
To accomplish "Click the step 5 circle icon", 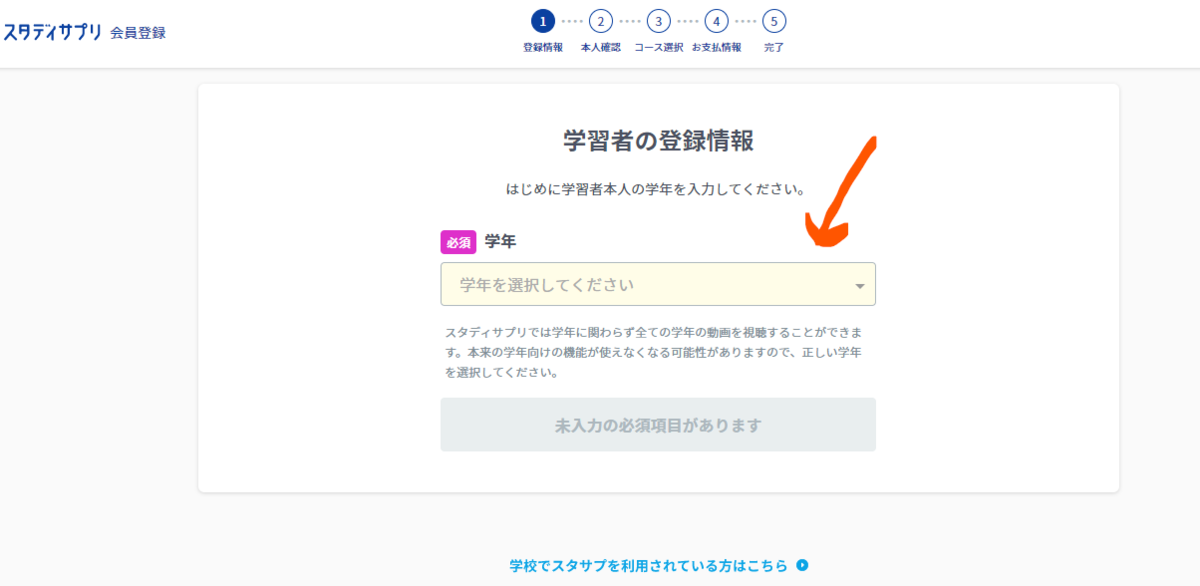I will click(773, 20).
